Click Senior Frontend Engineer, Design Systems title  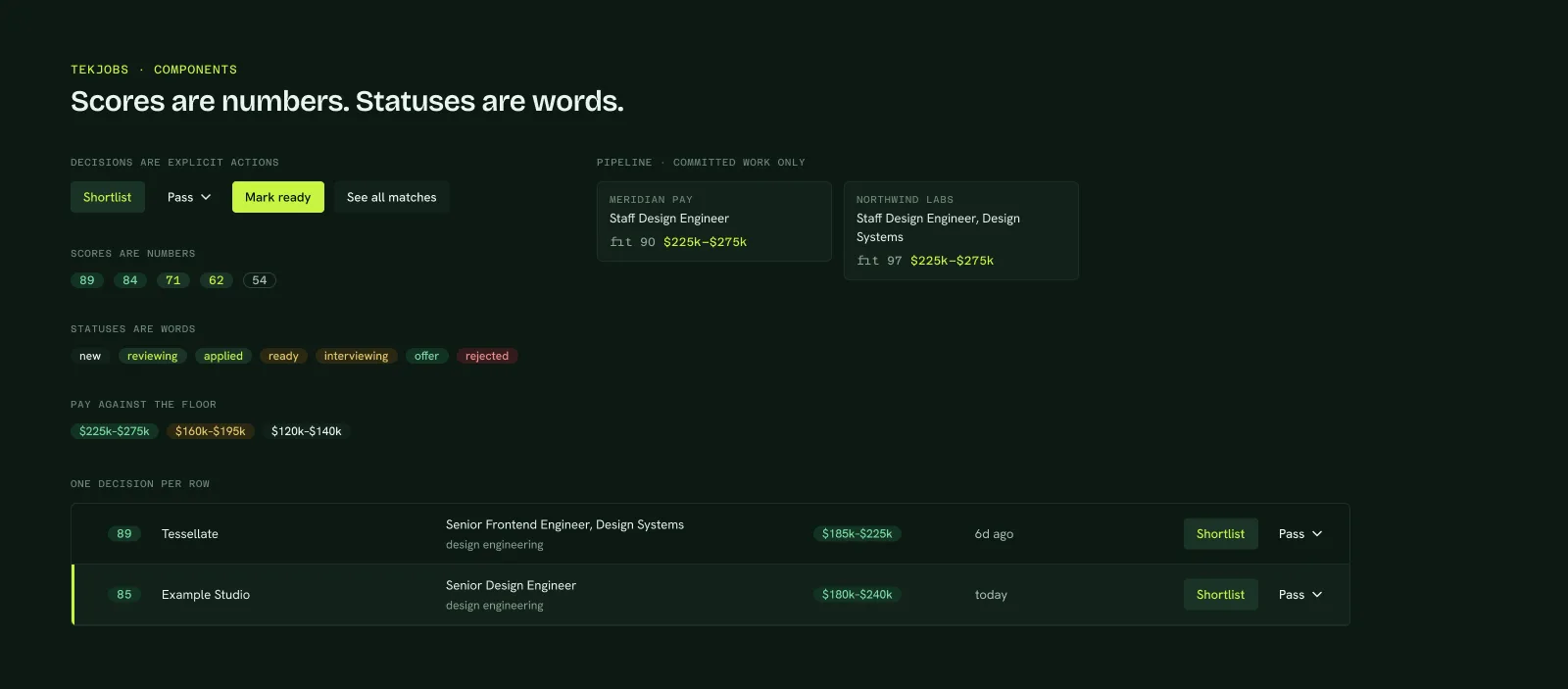click(x=564, y=525)
